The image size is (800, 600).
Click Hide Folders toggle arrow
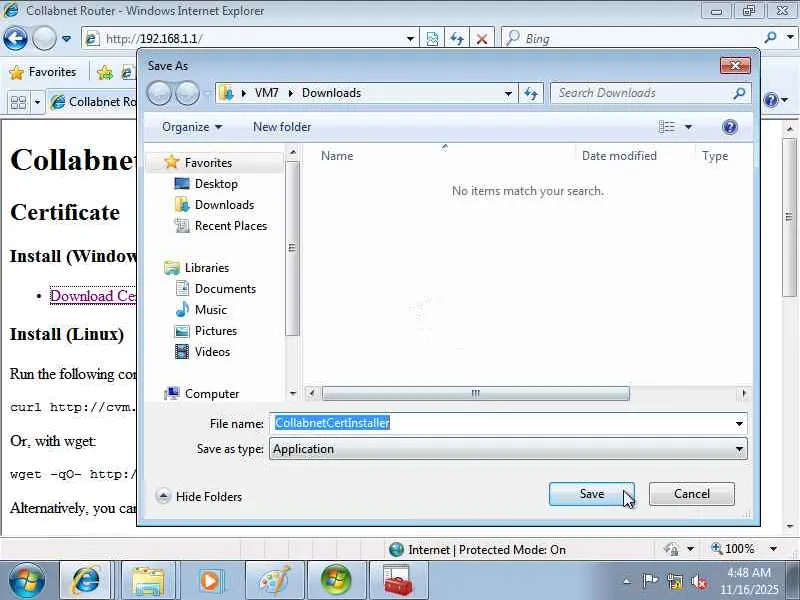(163, 496)
